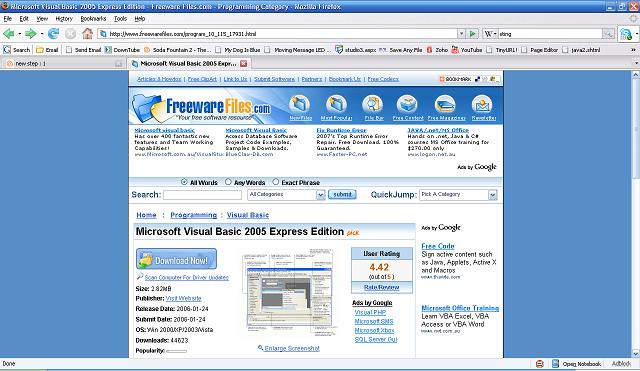Open the Zoho bookmark
This screenshot has width=640, height=371.
437,50
